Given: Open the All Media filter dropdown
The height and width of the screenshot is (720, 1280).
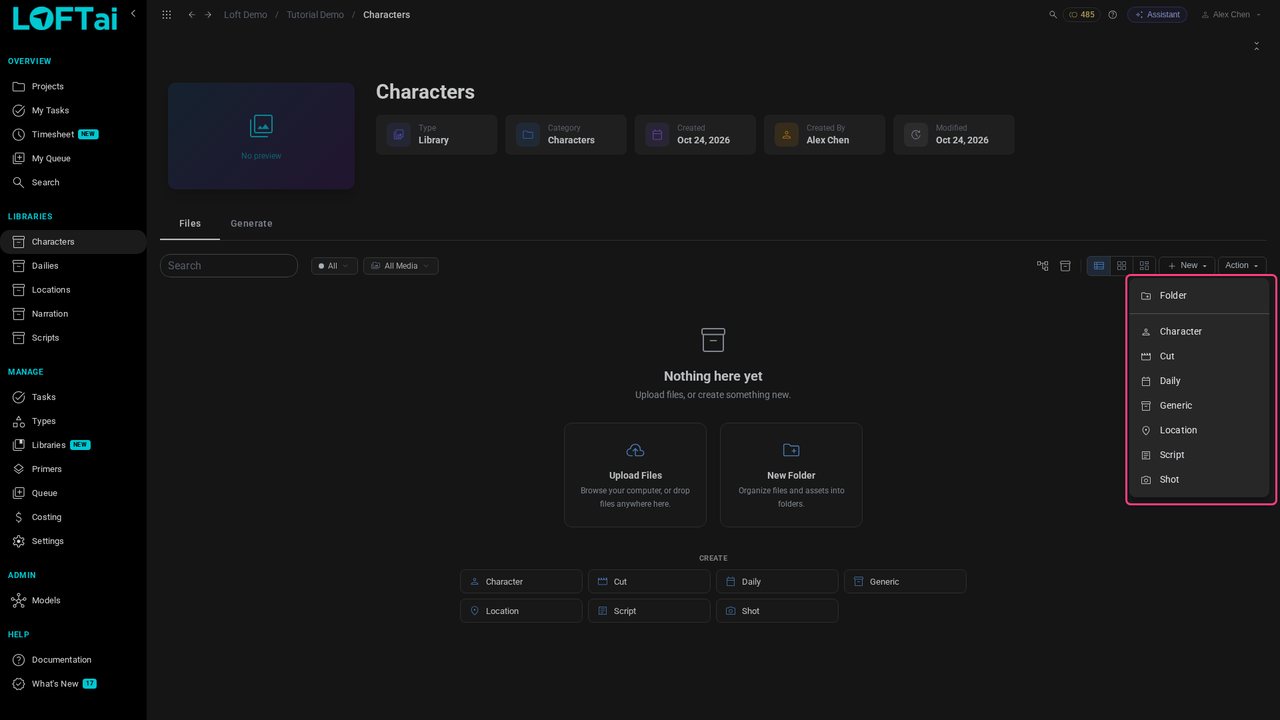Looking at the screenshot, I should pyautogui.click(x=401, y=266).
